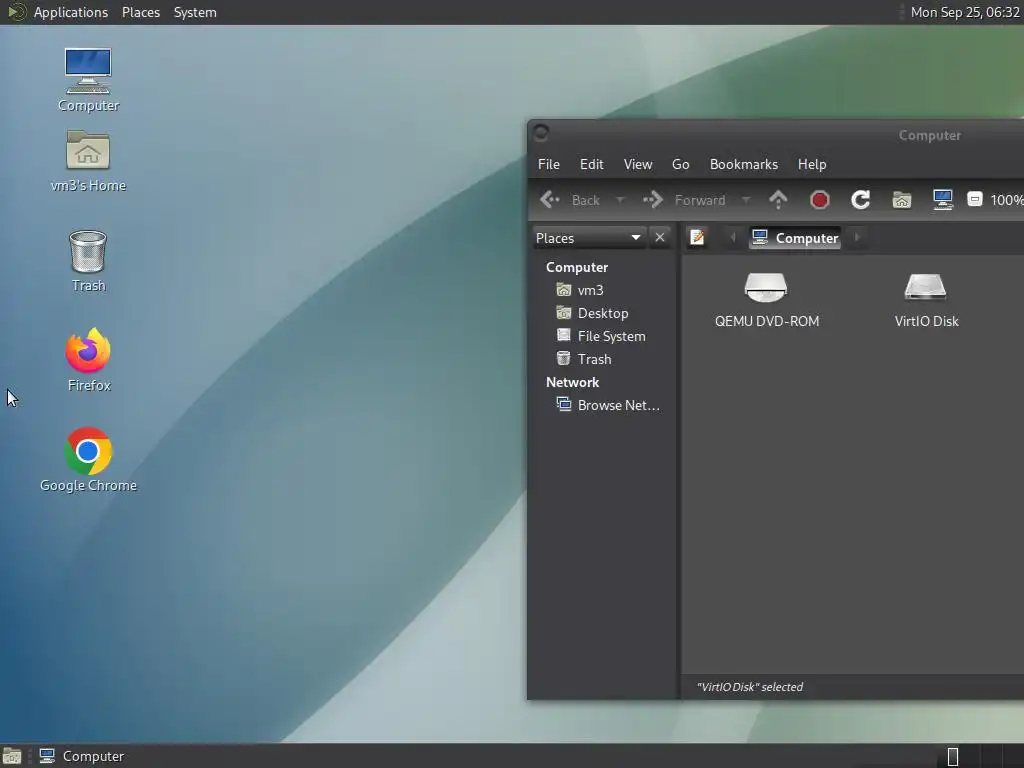The image size is (1024, 768).
Task: Click the Computer toolbar icon
Action: coord(942,200)
